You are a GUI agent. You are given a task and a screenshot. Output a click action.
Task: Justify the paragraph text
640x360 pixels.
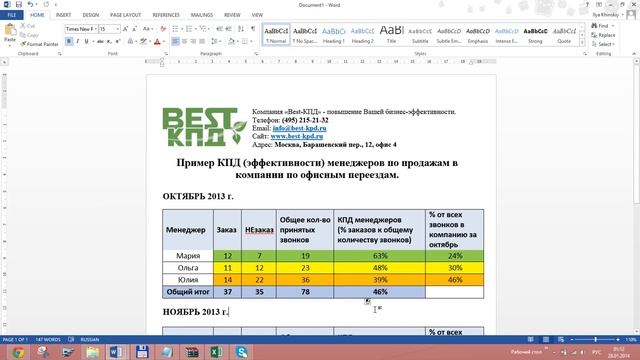click(202, 41)
